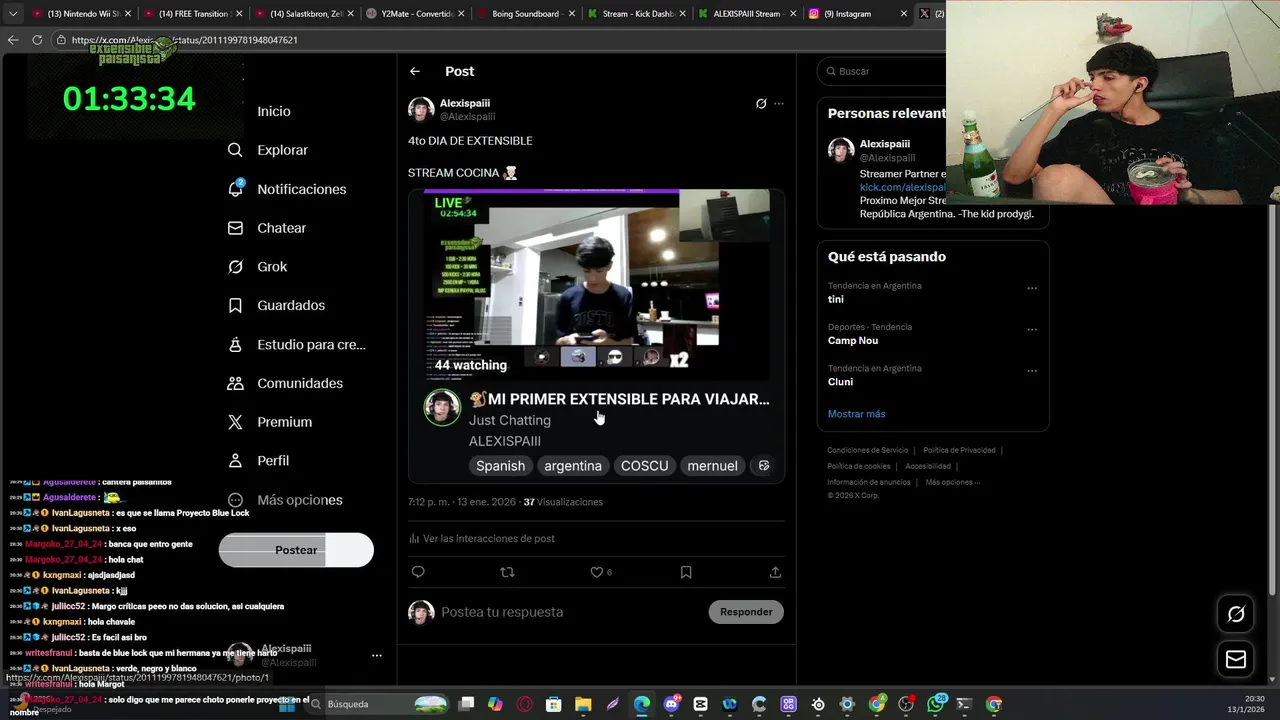Open the browser tab list dropdown

[x=13, y=14]
